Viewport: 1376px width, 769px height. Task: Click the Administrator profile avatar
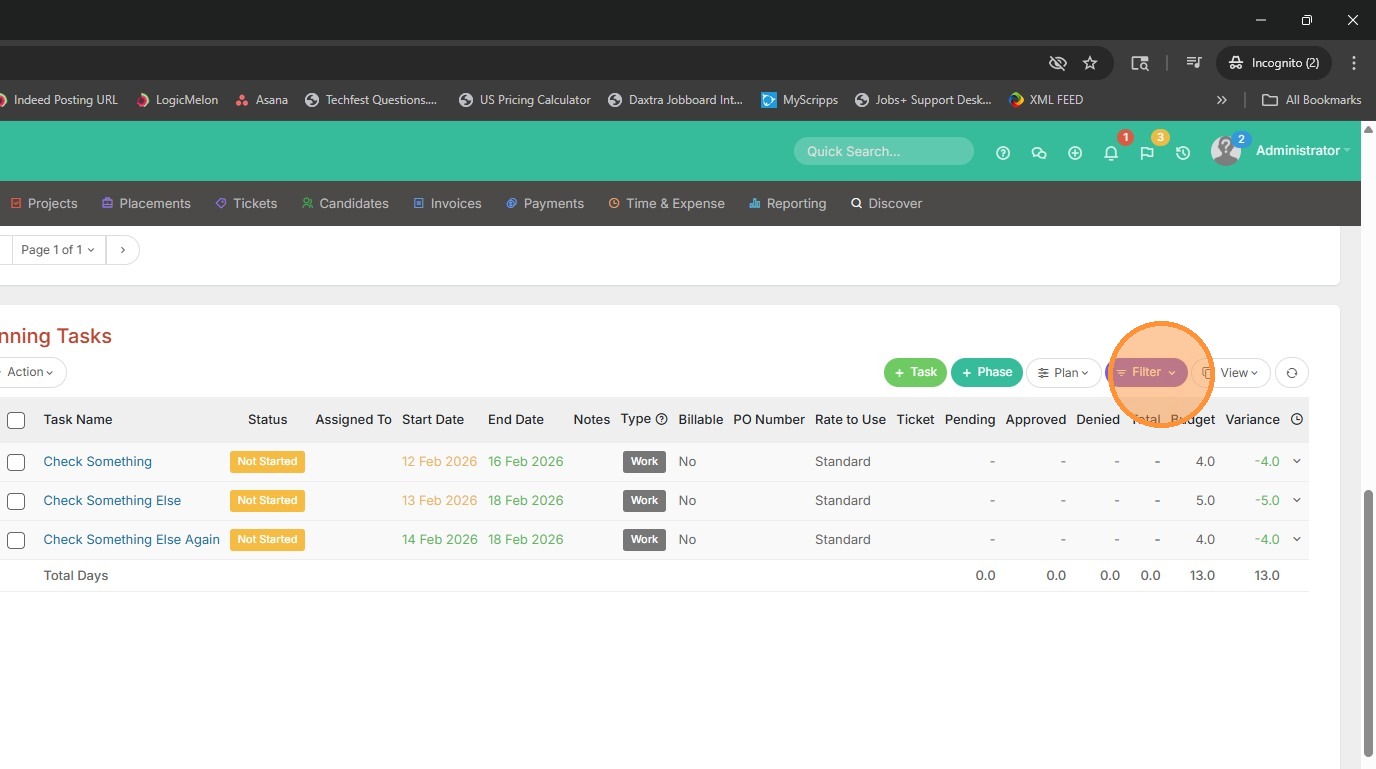pos(1226,151)
